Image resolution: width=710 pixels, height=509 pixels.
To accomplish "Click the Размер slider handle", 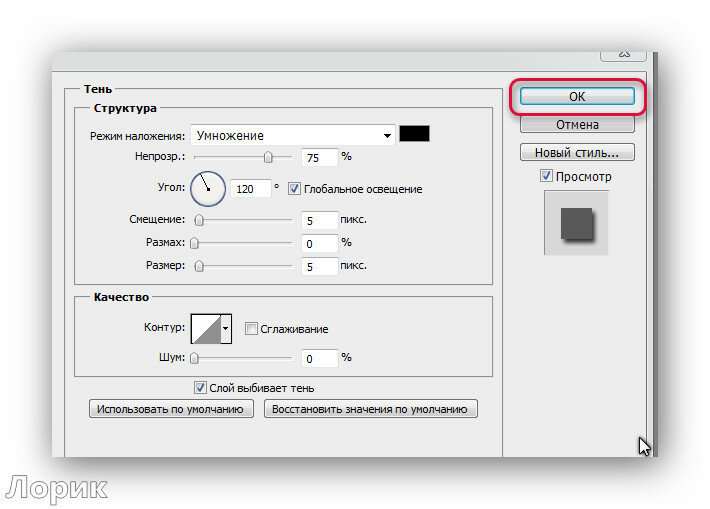I will [199, 266].
